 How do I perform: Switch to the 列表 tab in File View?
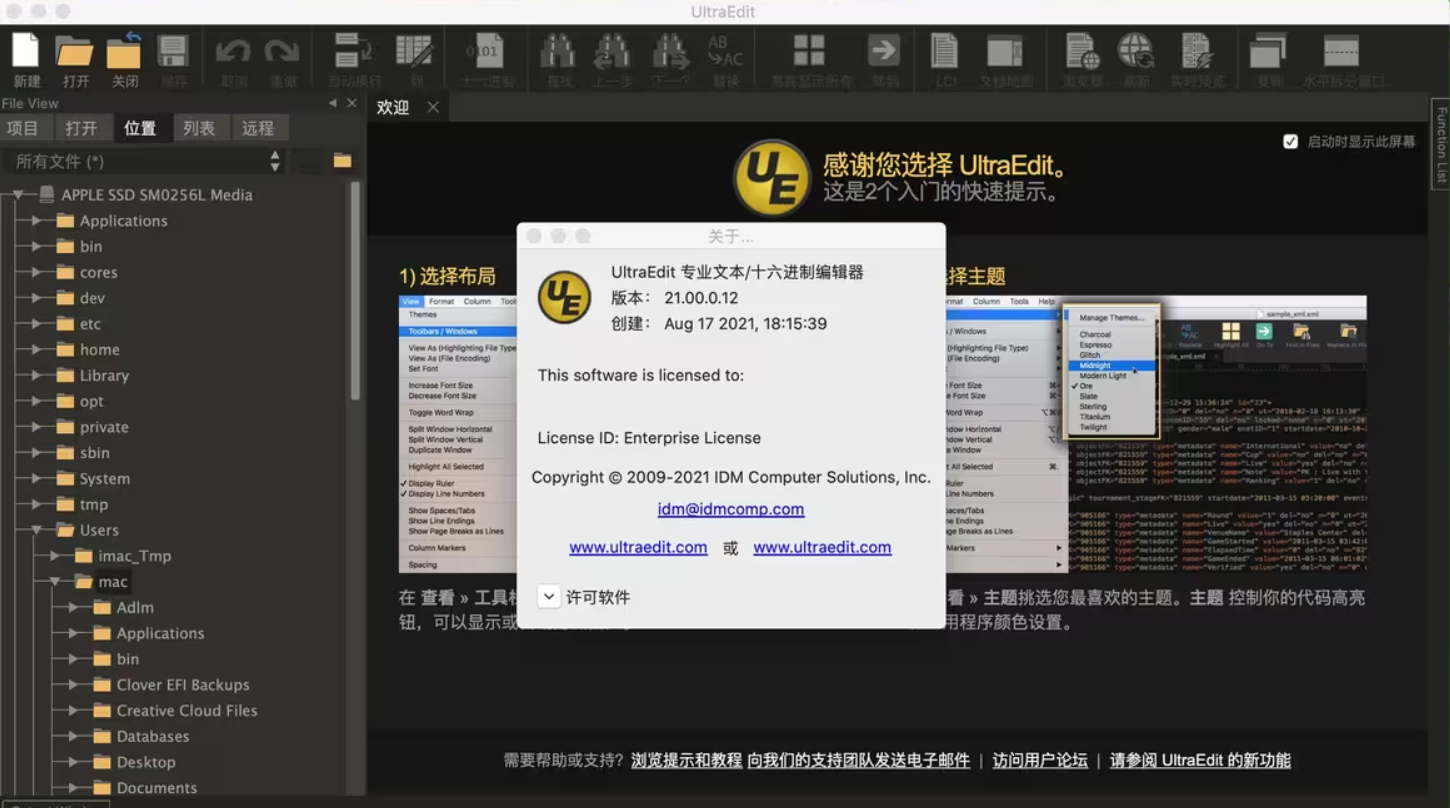[x=199, y=128]
